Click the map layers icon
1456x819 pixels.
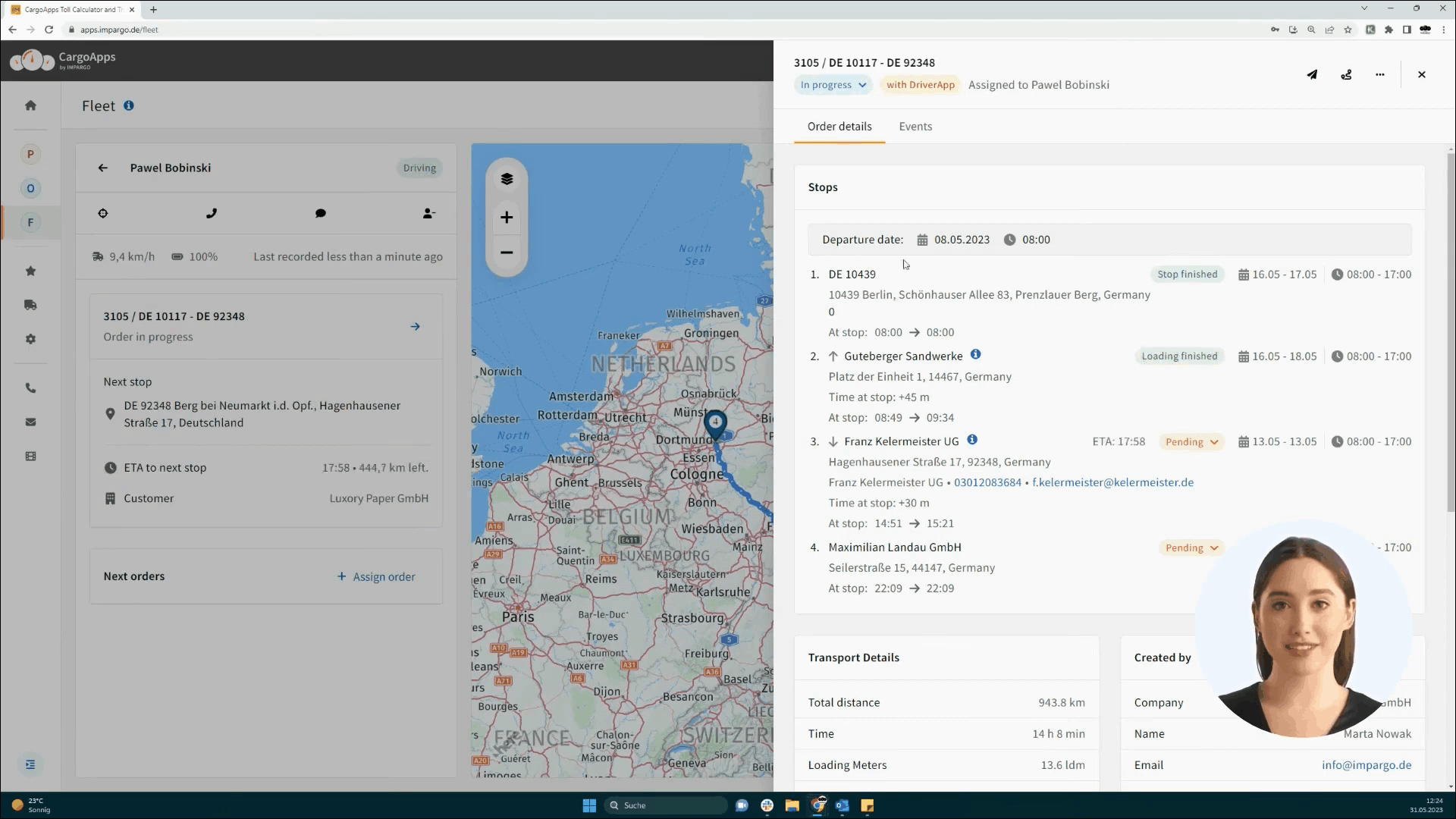pos(507,179)
